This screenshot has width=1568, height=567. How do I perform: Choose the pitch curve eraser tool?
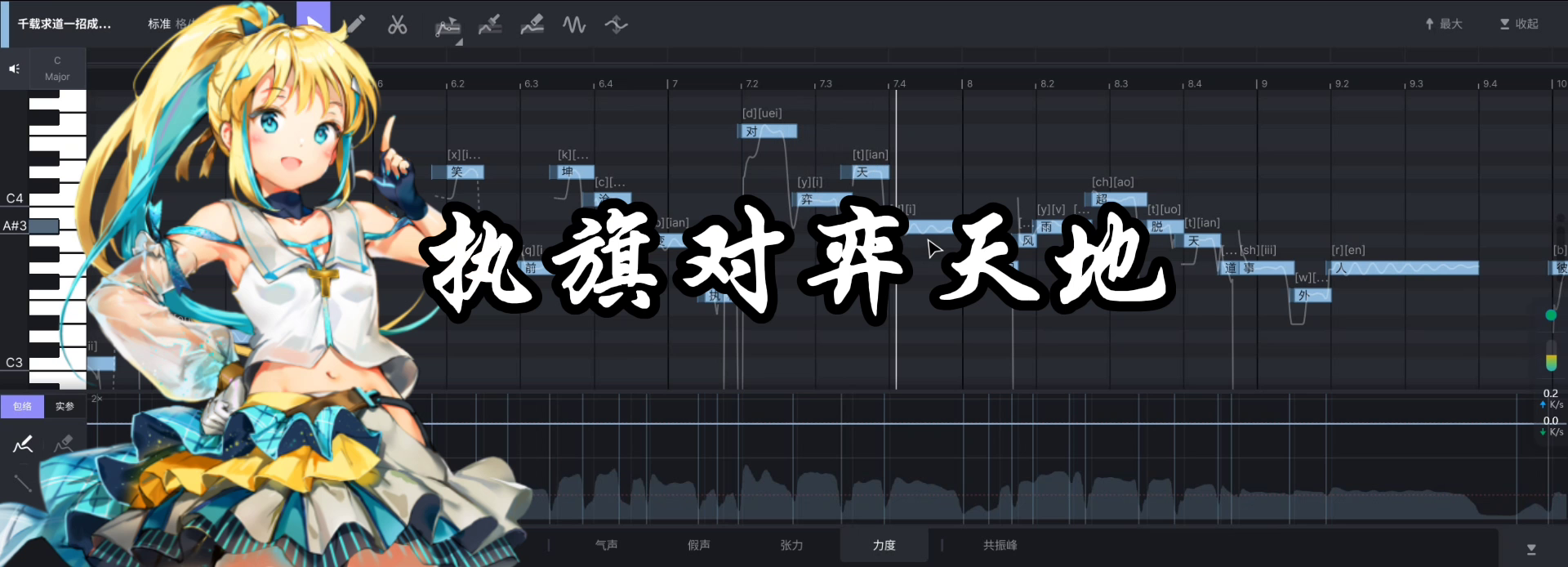(532, 25)
